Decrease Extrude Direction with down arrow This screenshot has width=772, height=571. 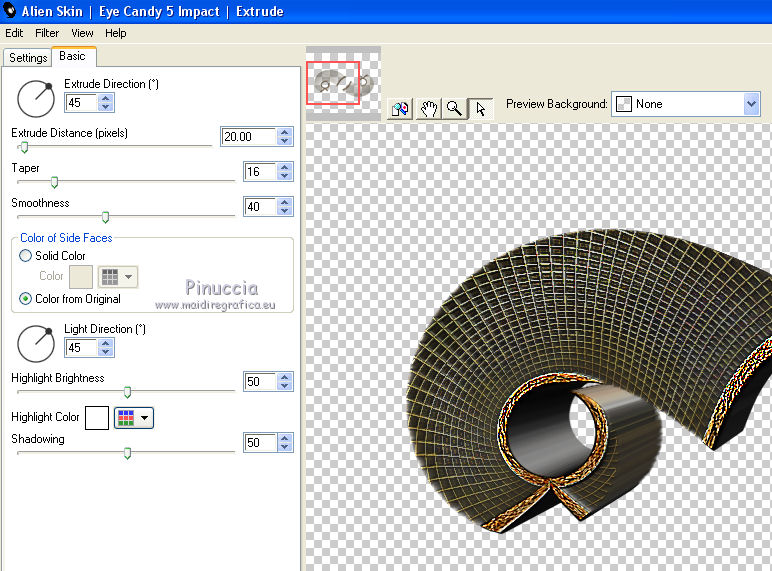pyautogui.click(x=105, y=107)
